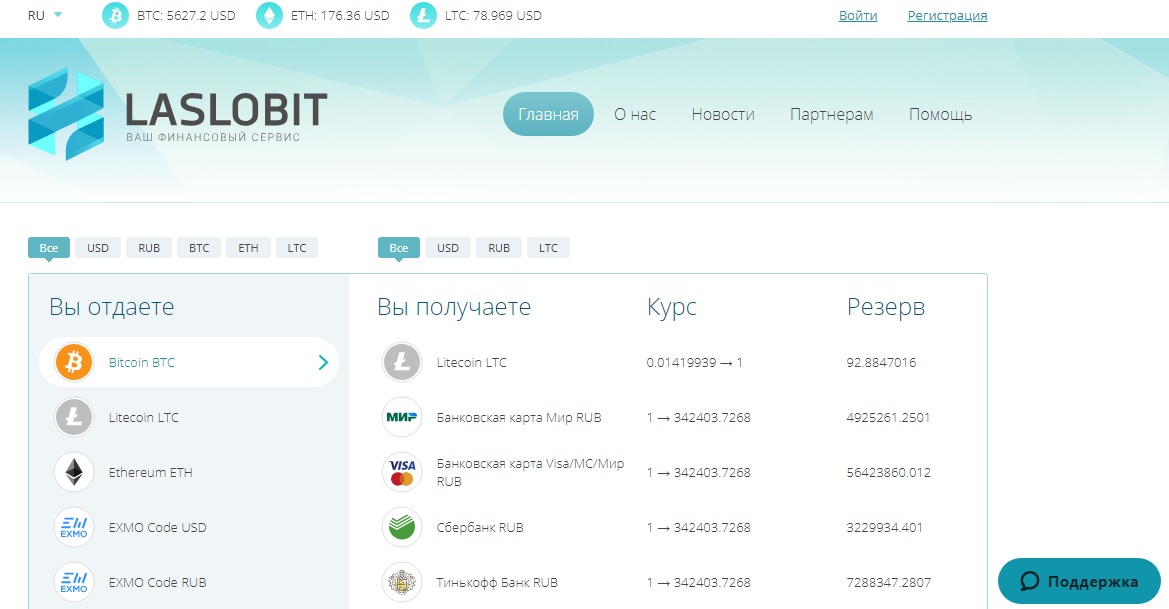Click the Мир card icon
Viewport: 1169px width, 609px height.
point(402,417)
